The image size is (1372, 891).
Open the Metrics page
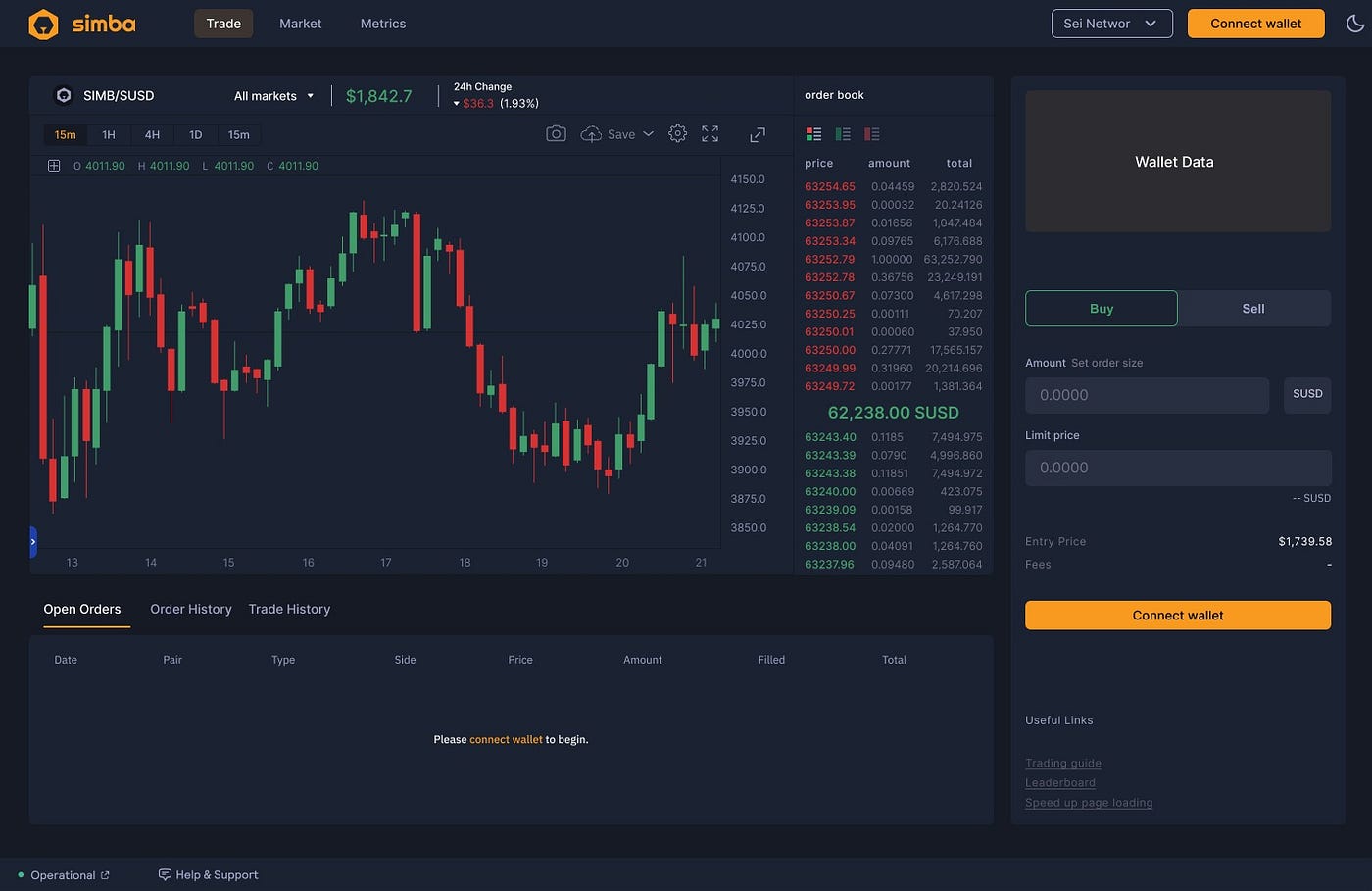[x=382, y=24]
